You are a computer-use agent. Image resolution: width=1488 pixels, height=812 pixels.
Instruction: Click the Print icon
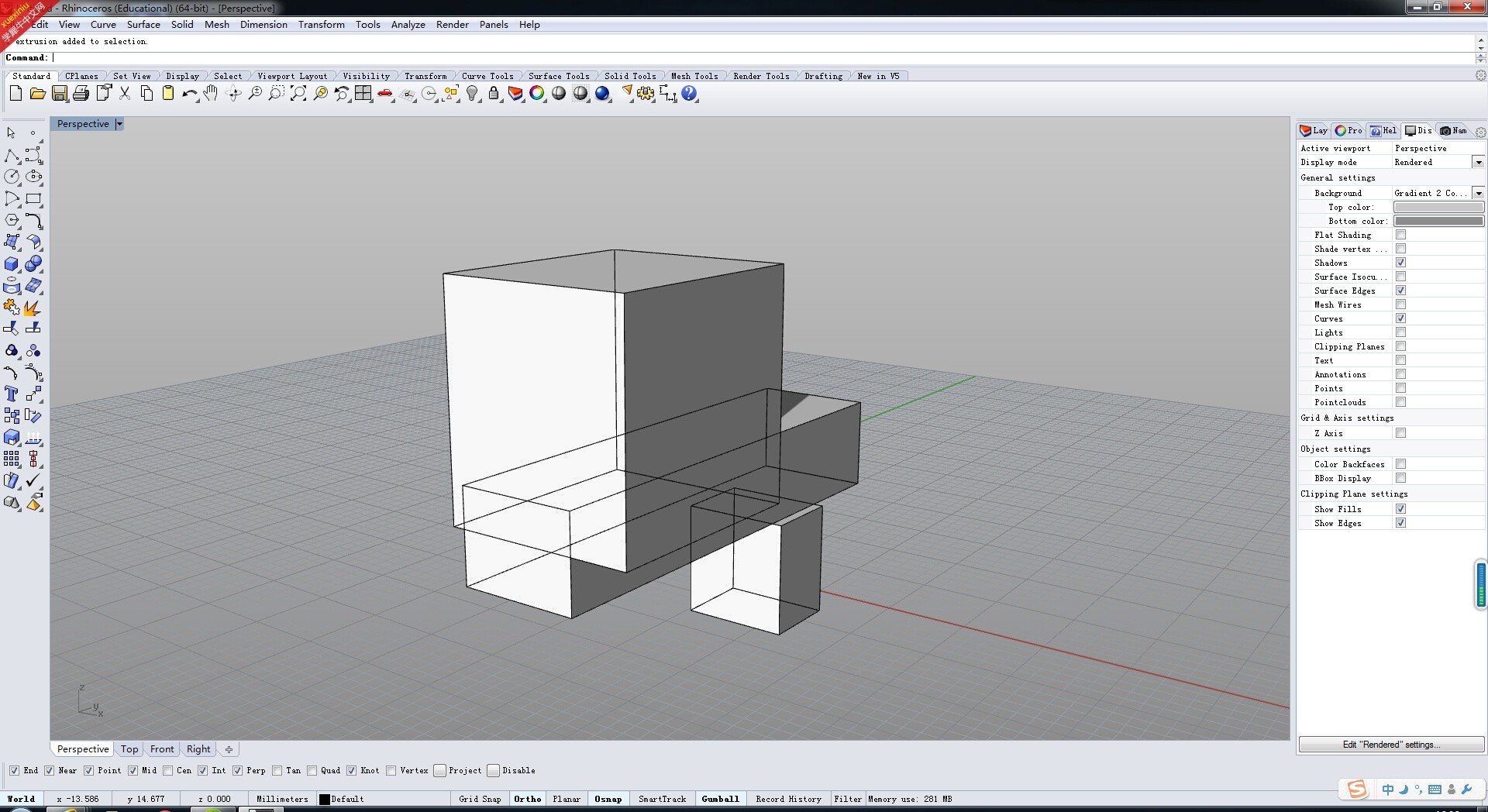[81, 94]
